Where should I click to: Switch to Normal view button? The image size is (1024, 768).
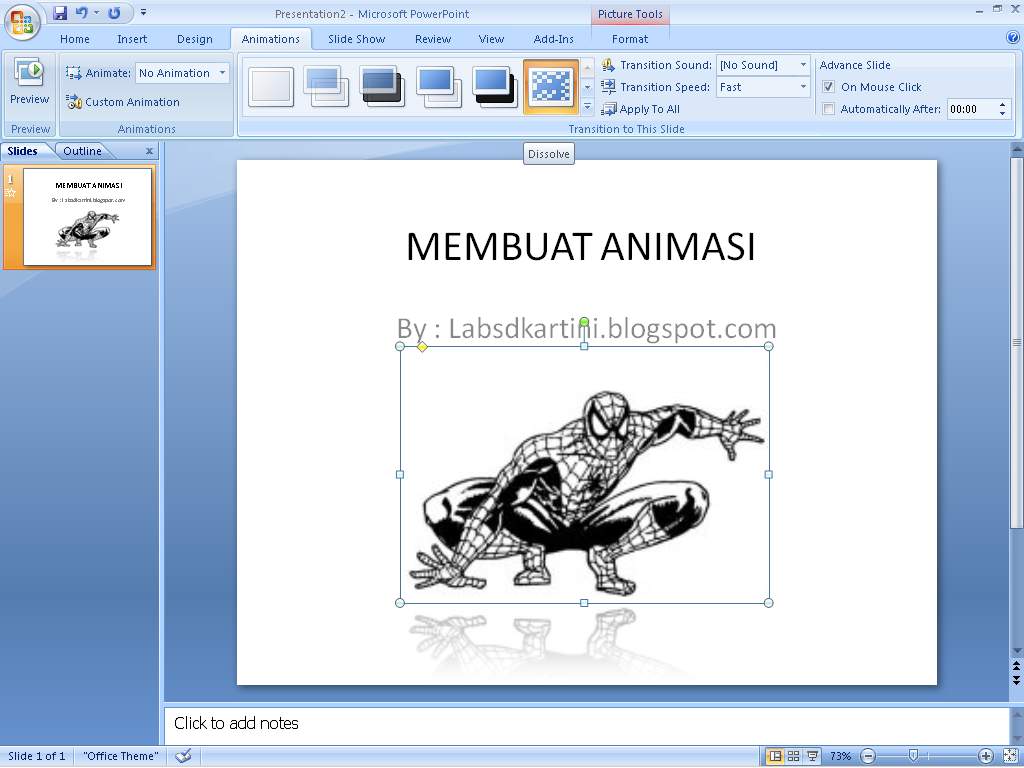775,756
